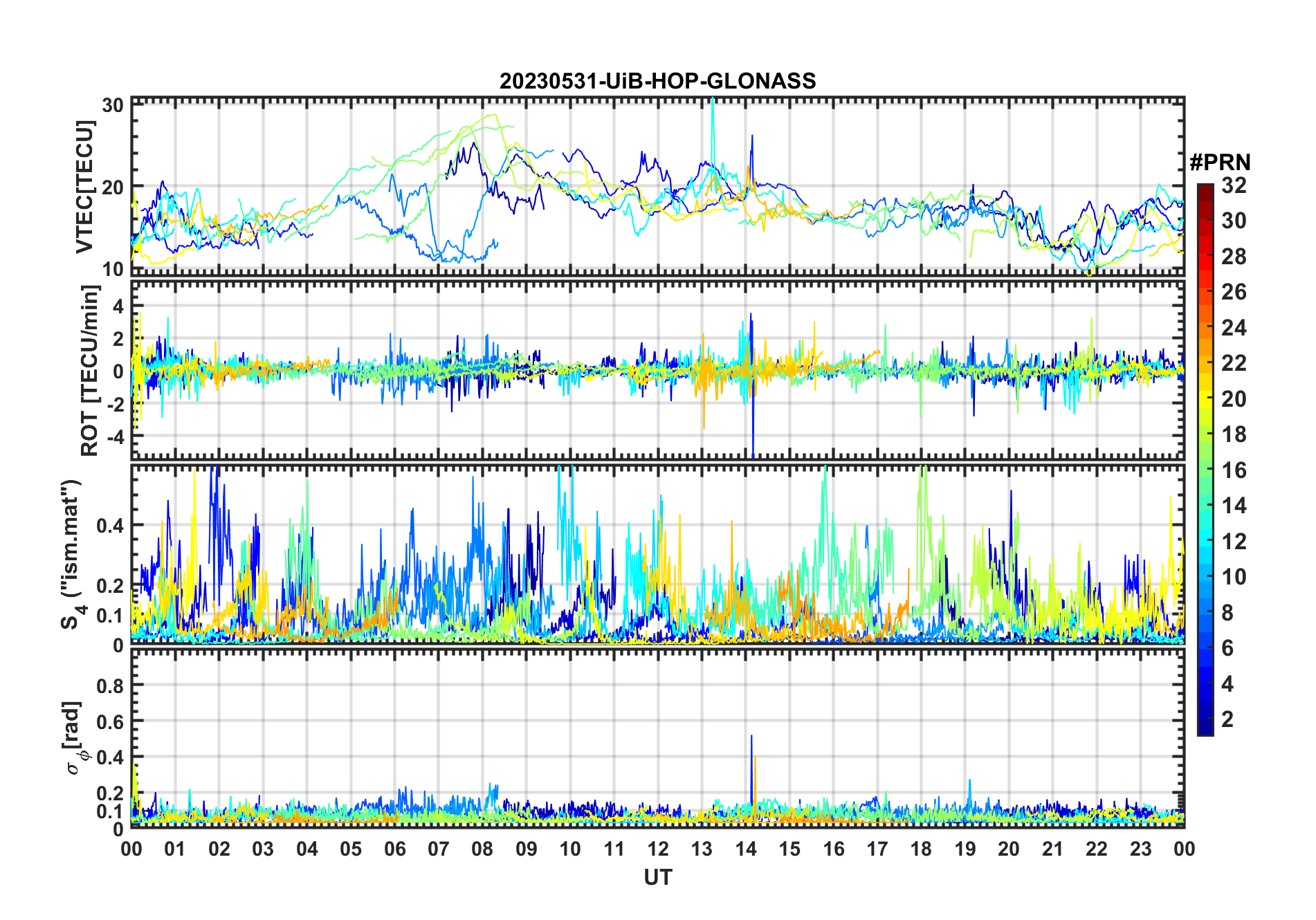1316x920 pixels.
Task: Click x-axis hour label 11
Action: [614, 849]
